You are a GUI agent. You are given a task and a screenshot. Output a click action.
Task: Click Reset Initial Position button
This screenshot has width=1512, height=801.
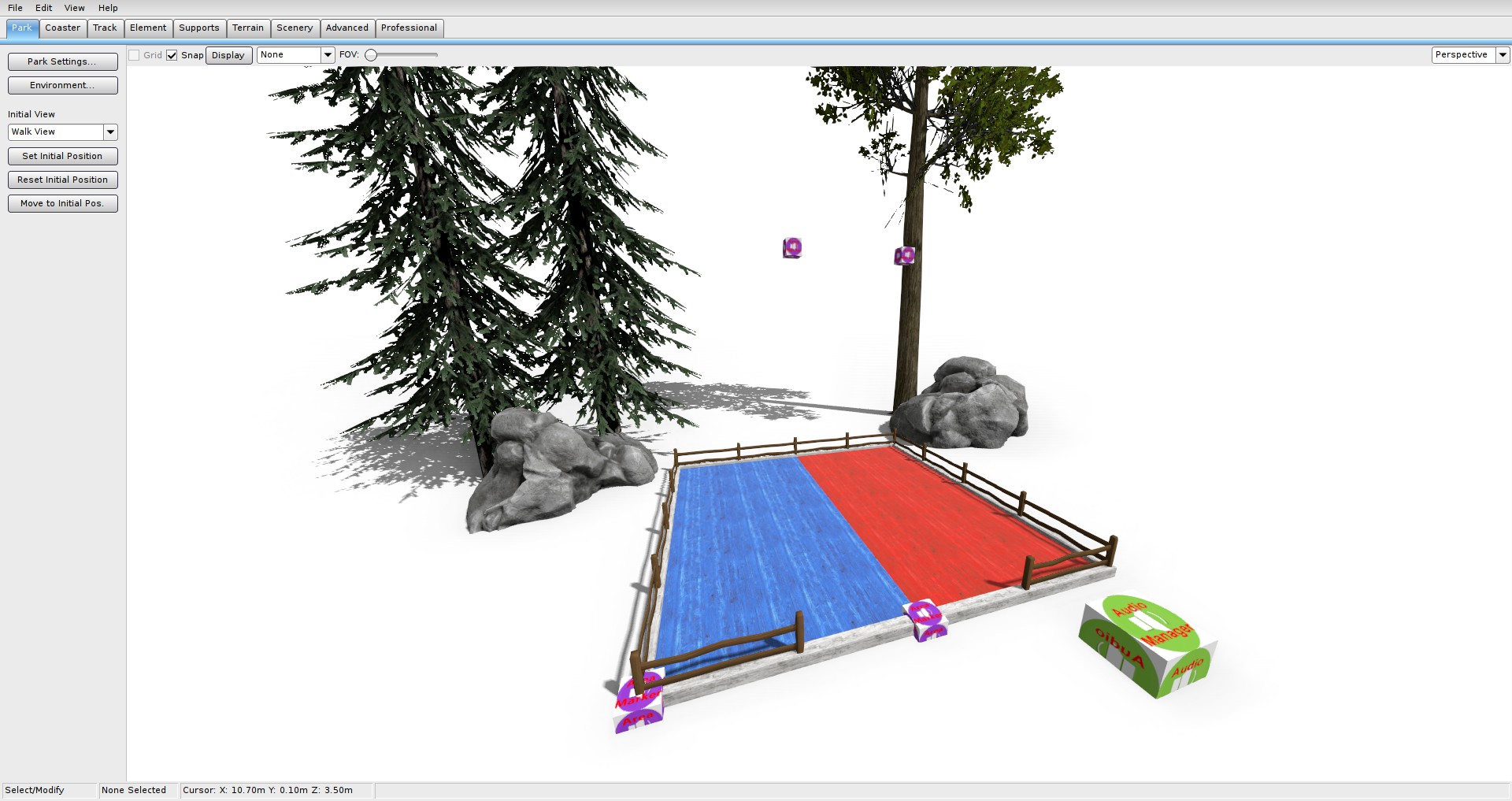pos(63,180)
